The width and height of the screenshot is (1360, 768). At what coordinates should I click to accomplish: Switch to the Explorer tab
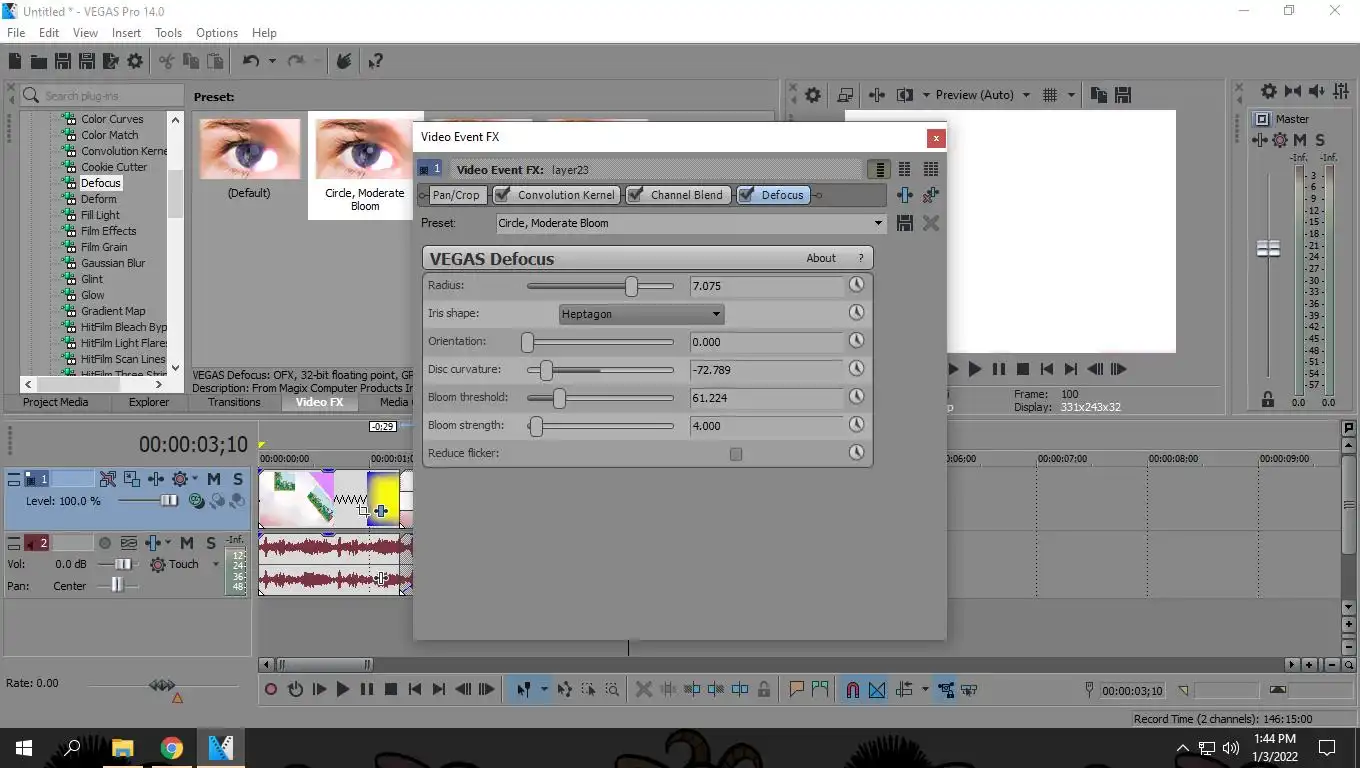coord(149,402)
